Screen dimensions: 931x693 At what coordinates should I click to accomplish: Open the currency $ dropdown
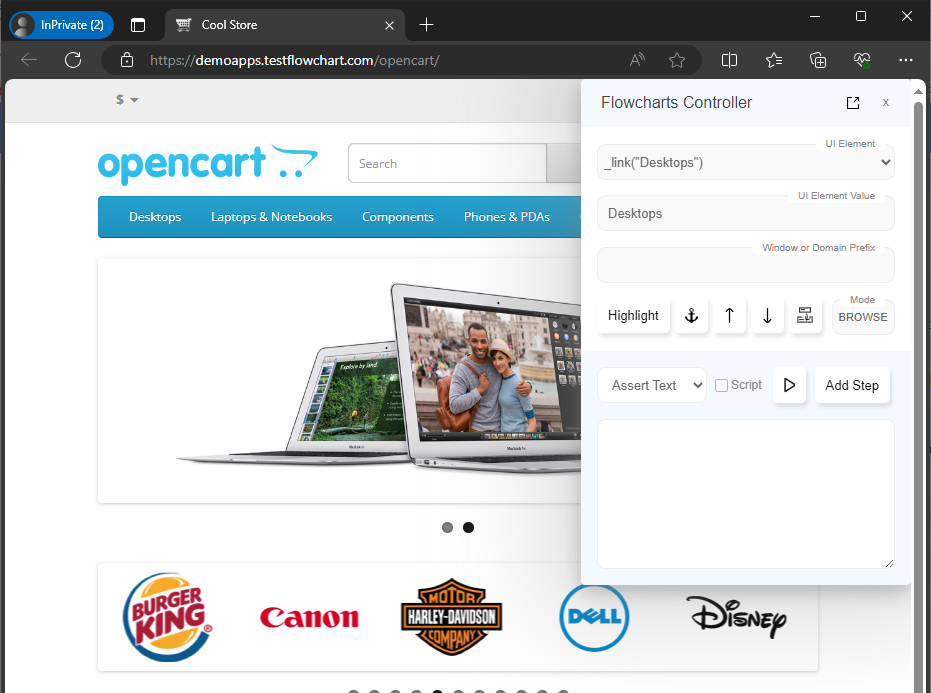pos(127,100)
